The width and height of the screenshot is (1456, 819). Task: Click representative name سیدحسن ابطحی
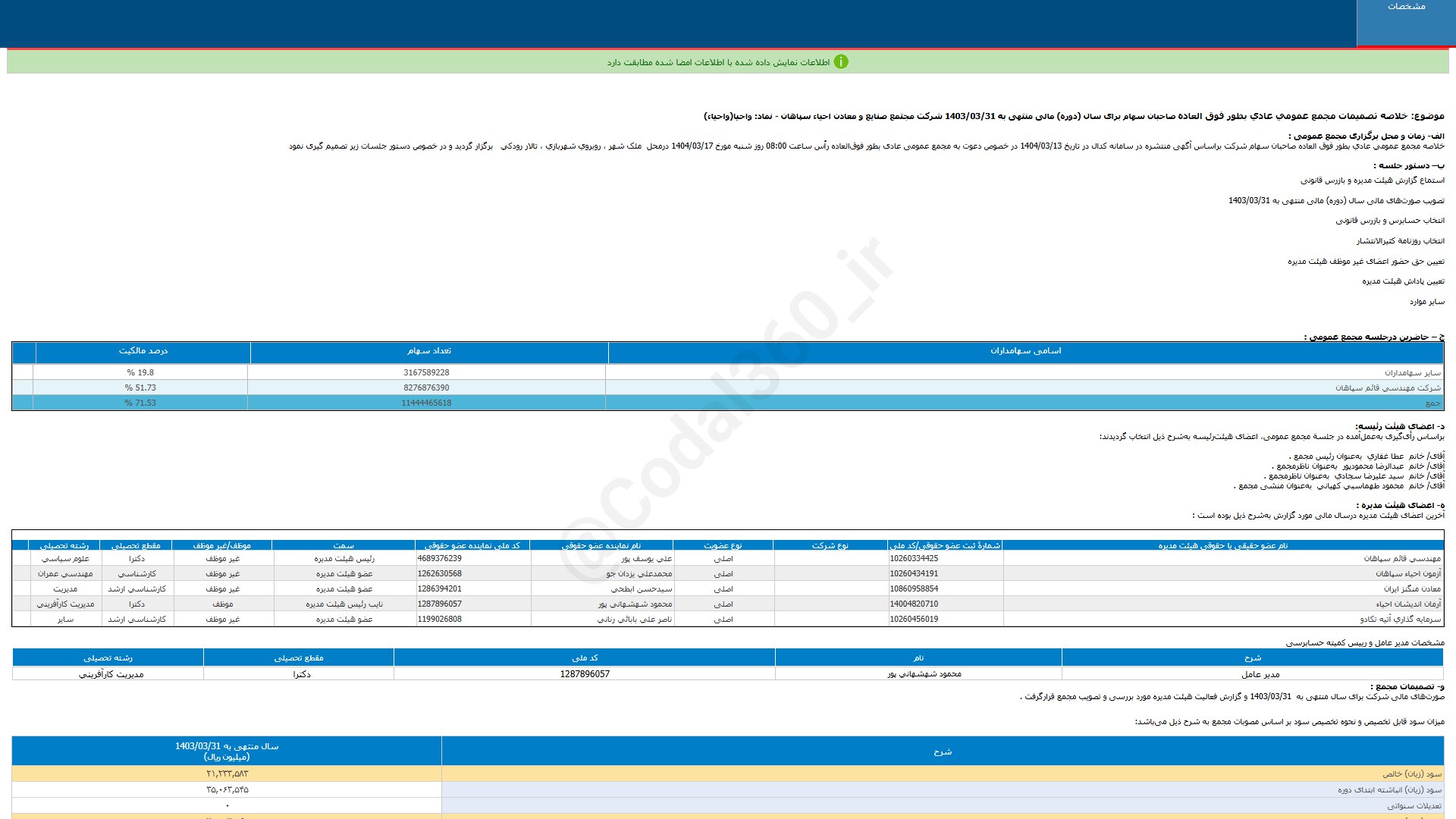[642, 589]
